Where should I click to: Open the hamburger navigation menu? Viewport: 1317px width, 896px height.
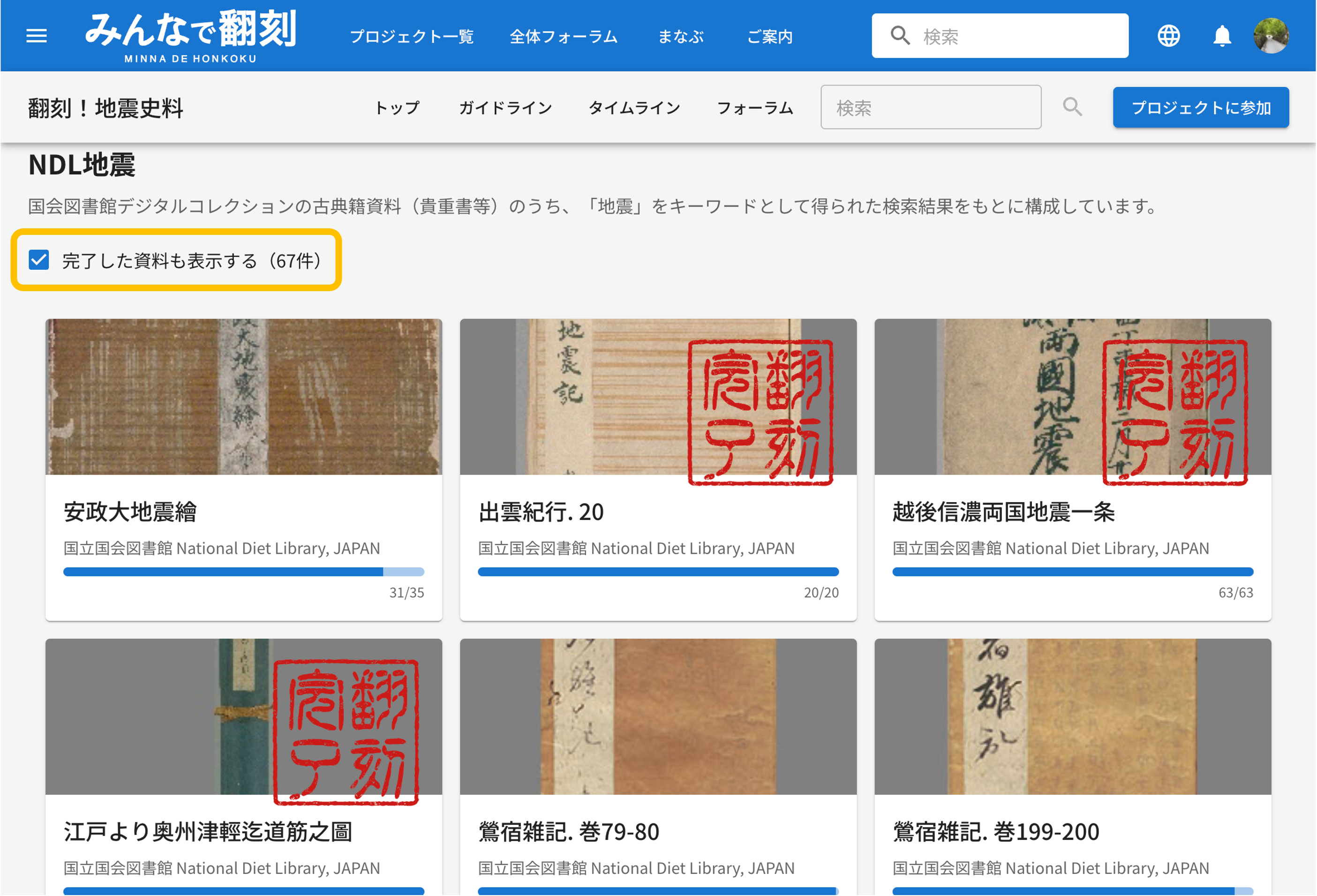pos(36,36)
